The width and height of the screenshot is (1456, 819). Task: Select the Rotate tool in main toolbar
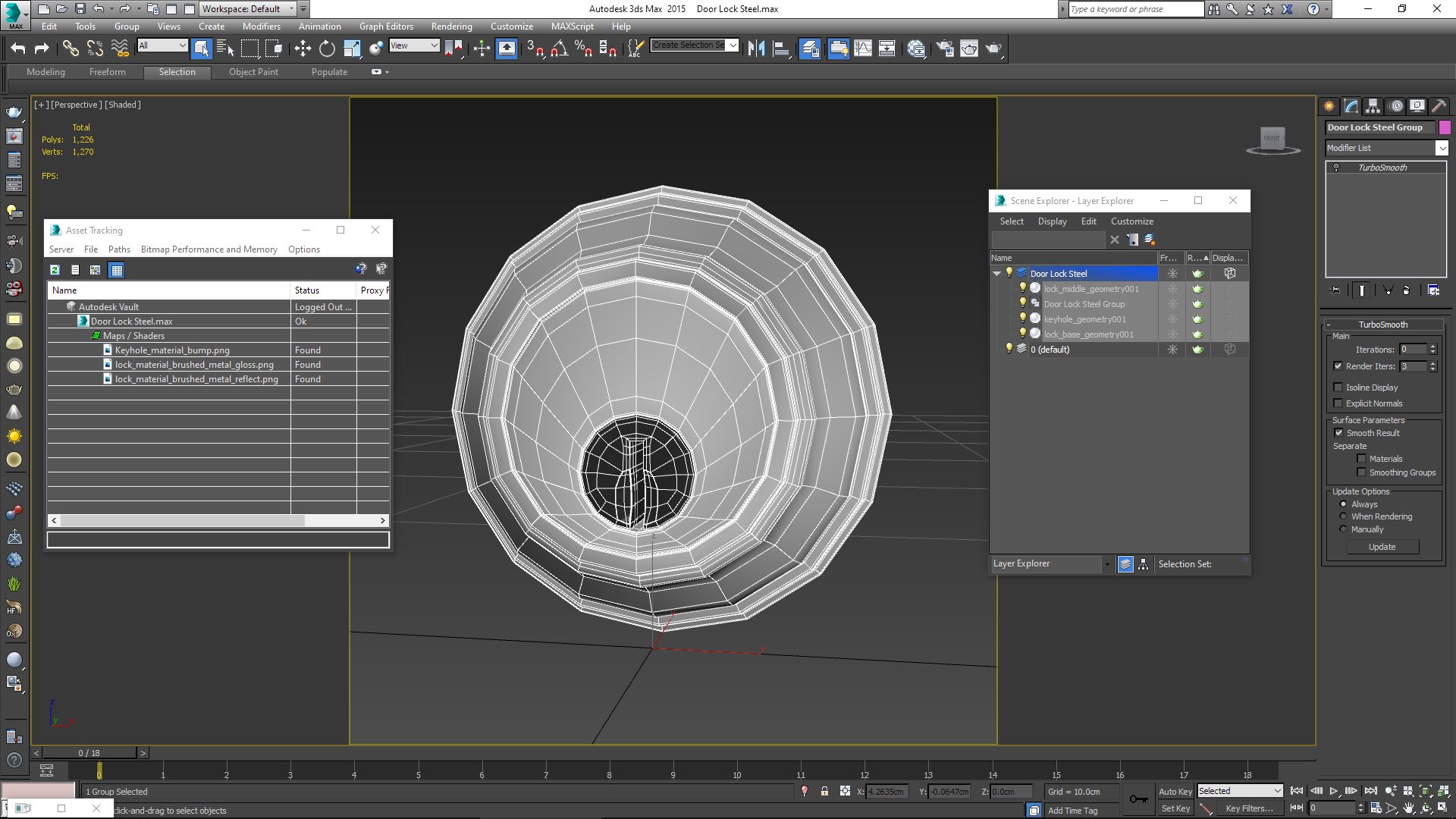click(327, 49)
